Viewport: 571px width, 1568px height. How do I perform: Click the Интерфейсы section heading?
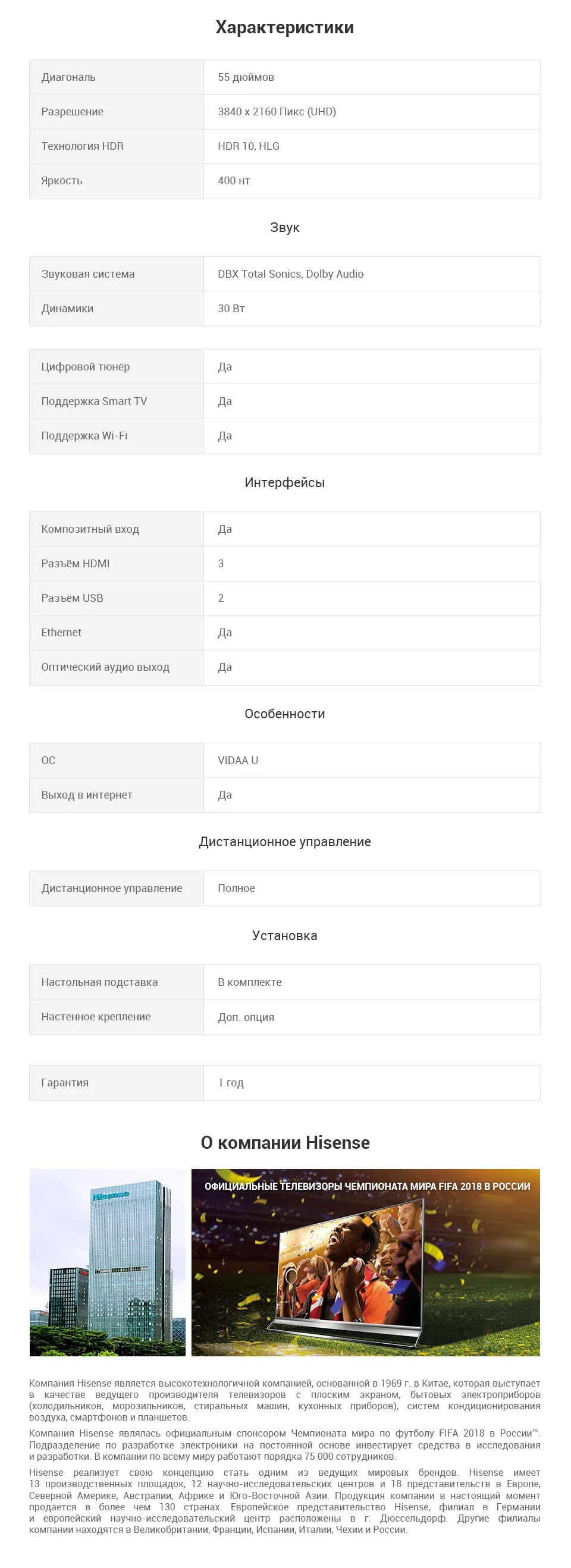(x=285, y=483)
